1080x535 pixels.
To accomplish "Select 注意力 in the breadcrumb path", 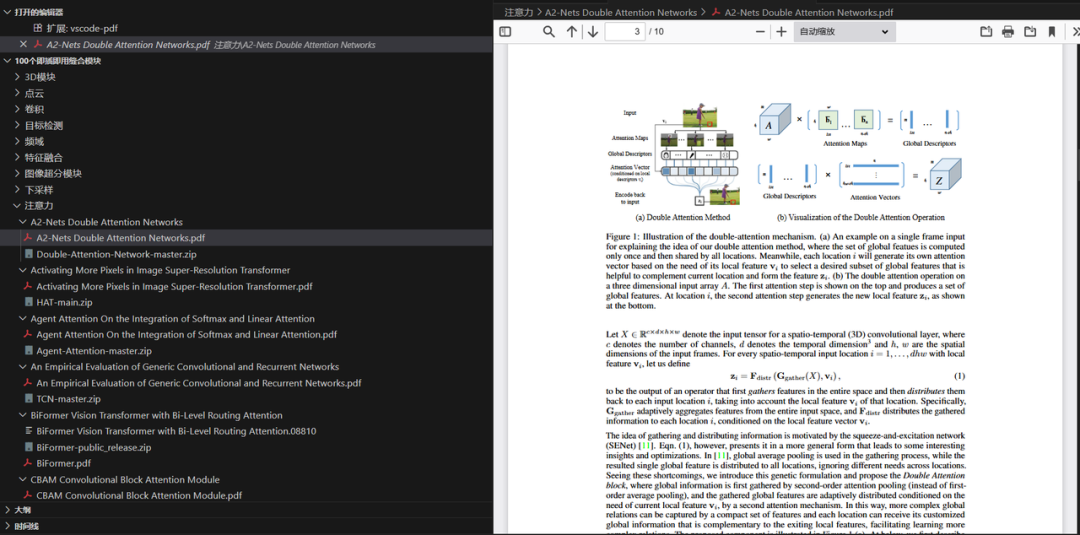I will click(x=518, y=12).
